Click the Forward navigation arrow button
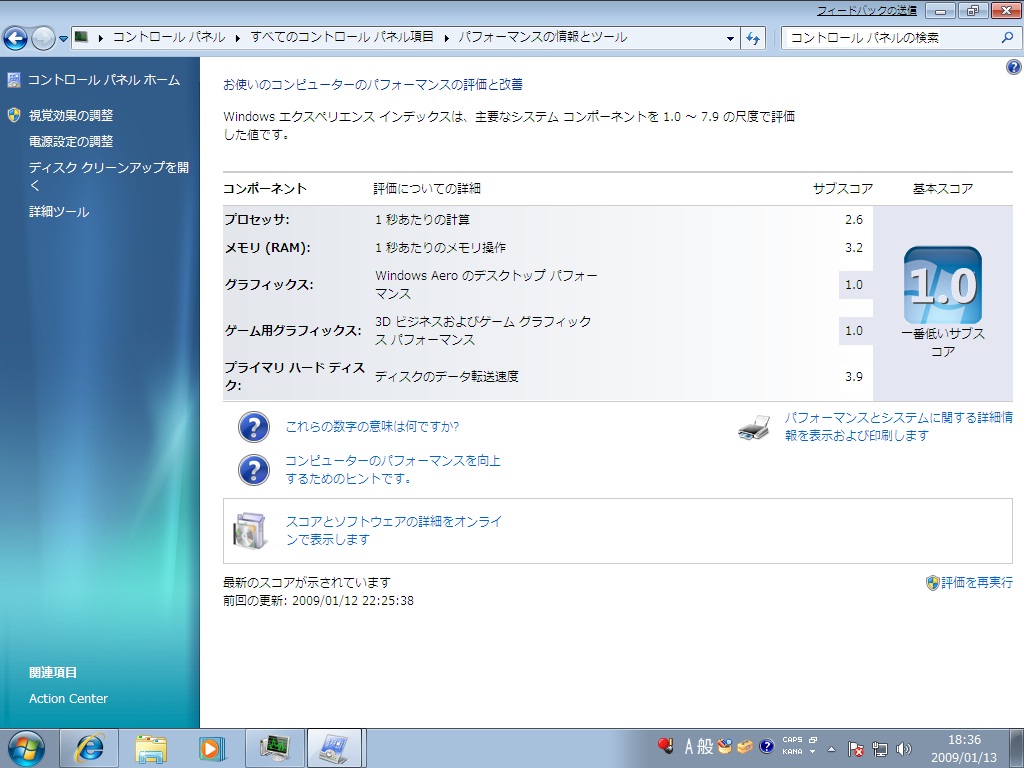 pos(43,39)
